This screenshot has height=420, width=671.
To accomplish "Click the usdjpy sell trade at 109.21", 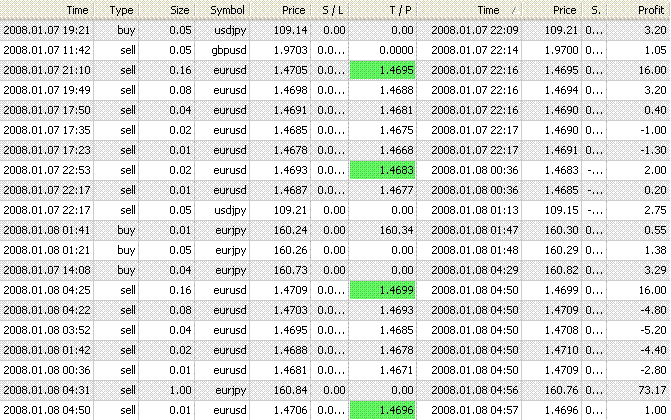I will tap(335, 210).
